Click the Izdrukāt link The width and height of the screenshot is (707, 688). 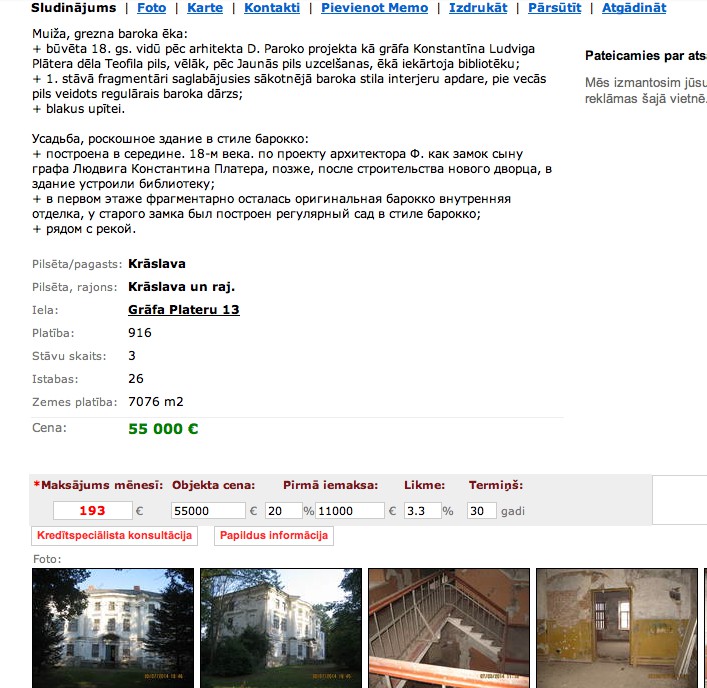click(478, 8)
